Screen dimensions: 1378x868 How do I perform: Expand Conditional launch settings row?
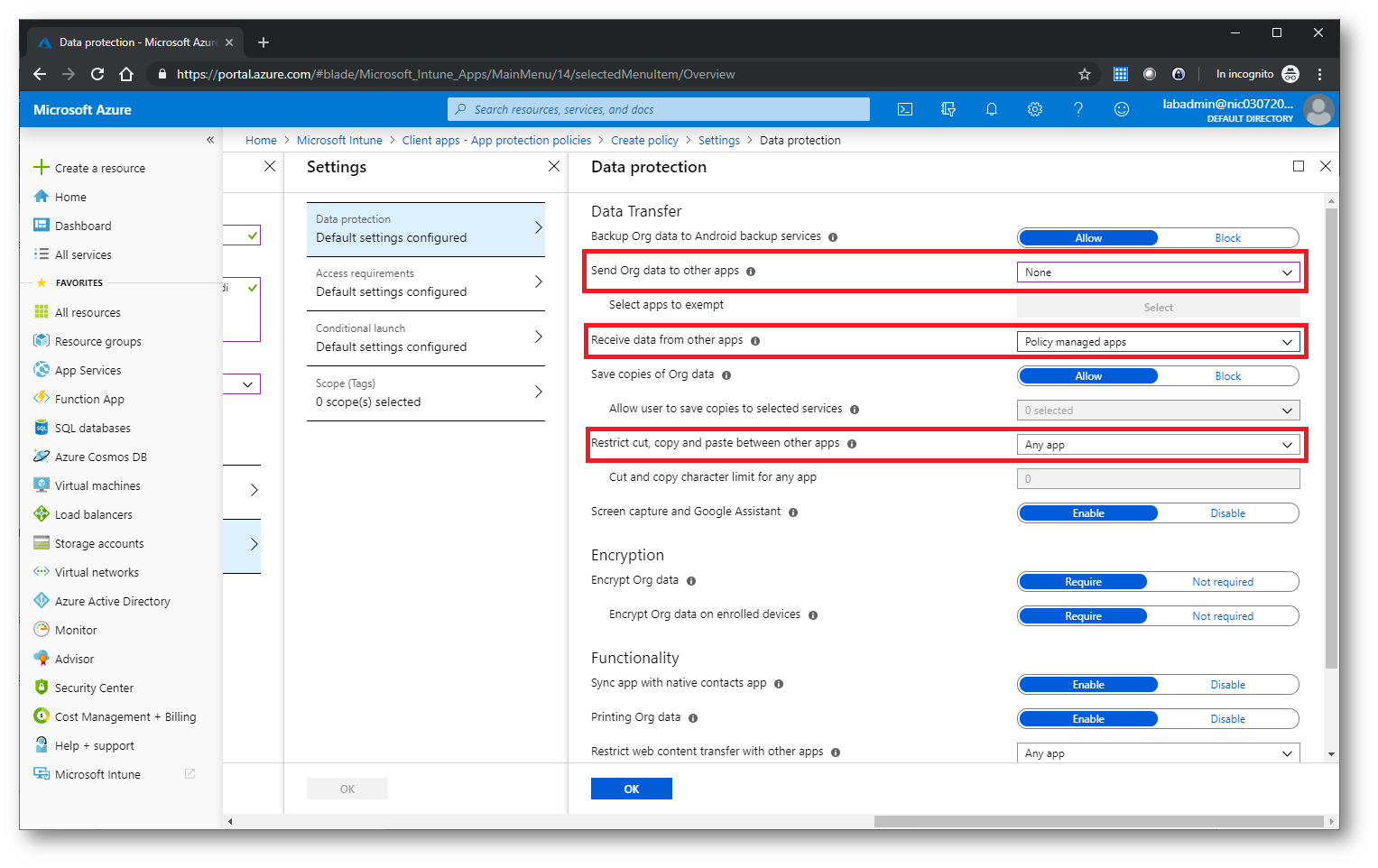tap(426, 338)
